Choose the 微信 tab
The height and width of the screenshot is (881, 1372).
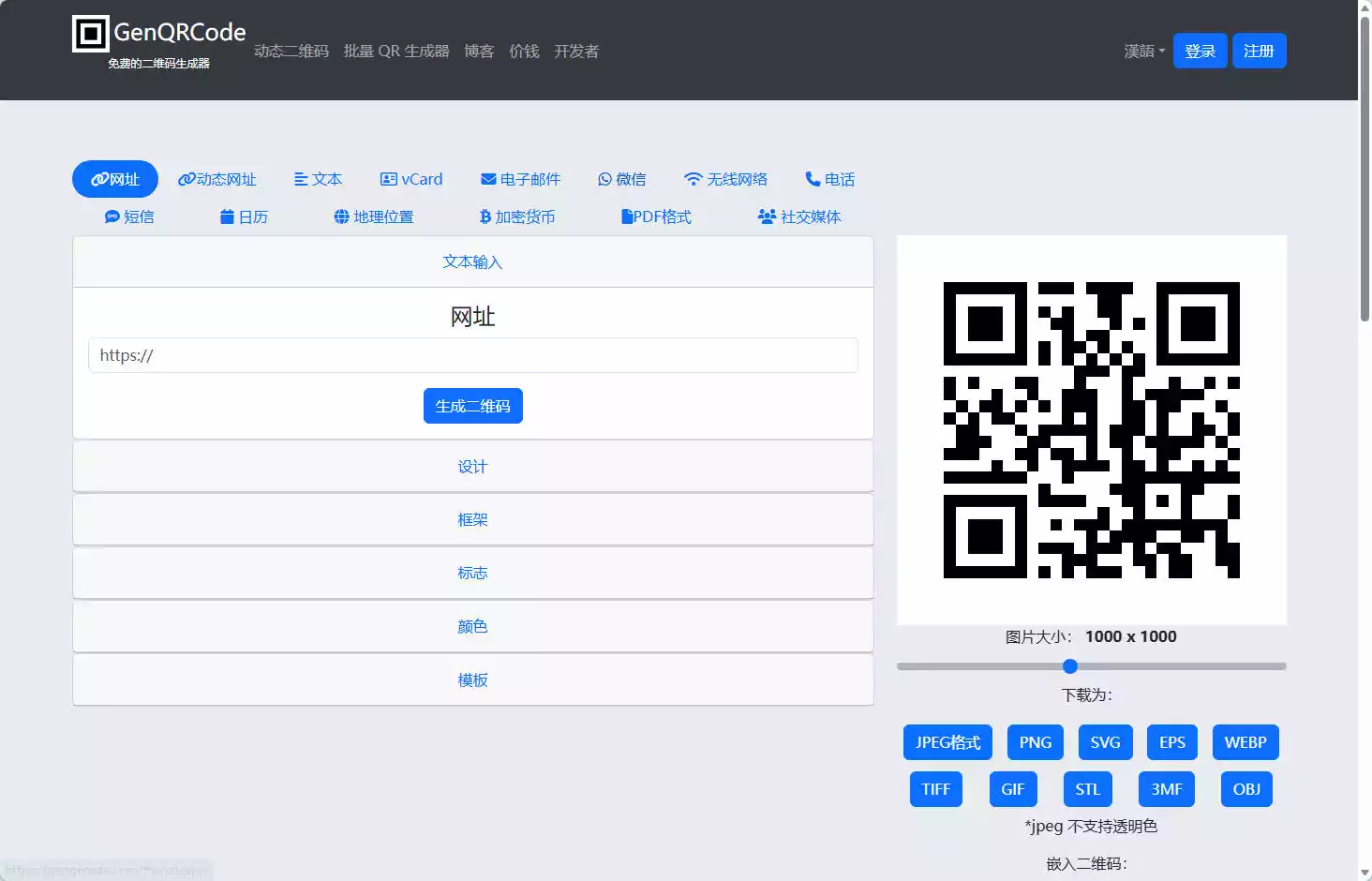[621, 179]
